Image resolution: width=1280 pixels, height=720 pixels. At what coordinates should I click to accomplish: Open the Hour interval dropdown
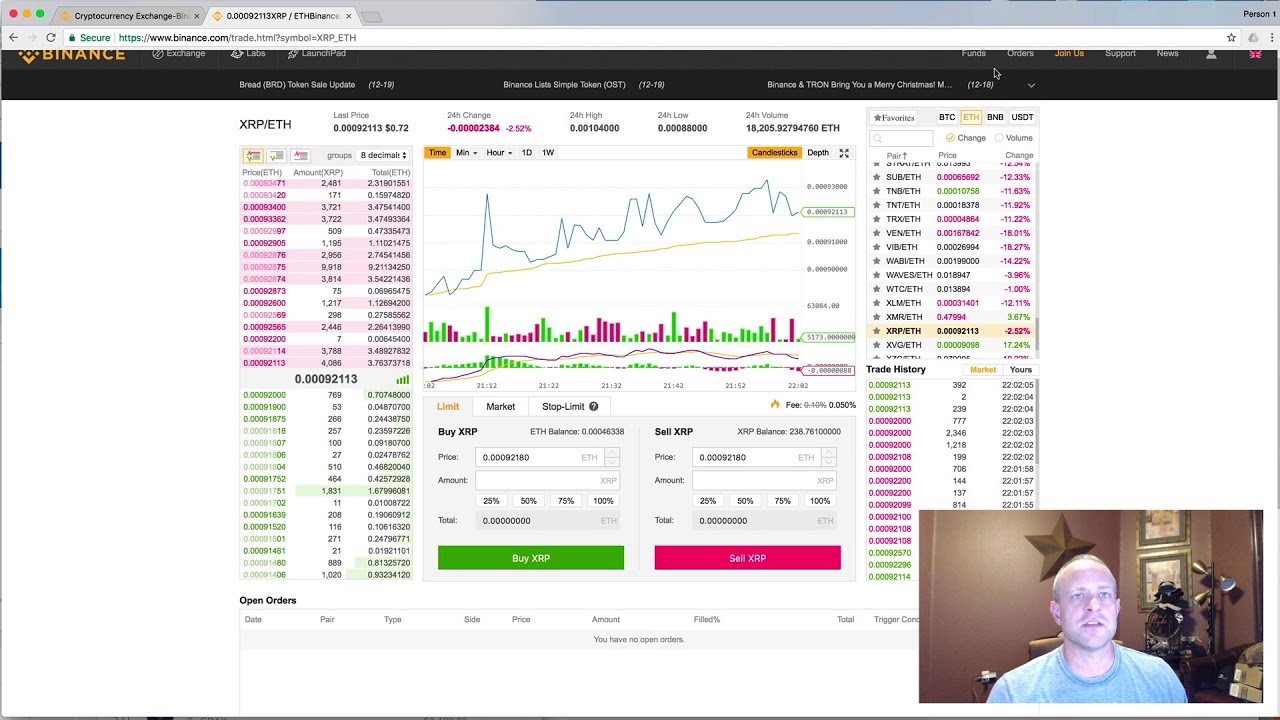(499, 153)
